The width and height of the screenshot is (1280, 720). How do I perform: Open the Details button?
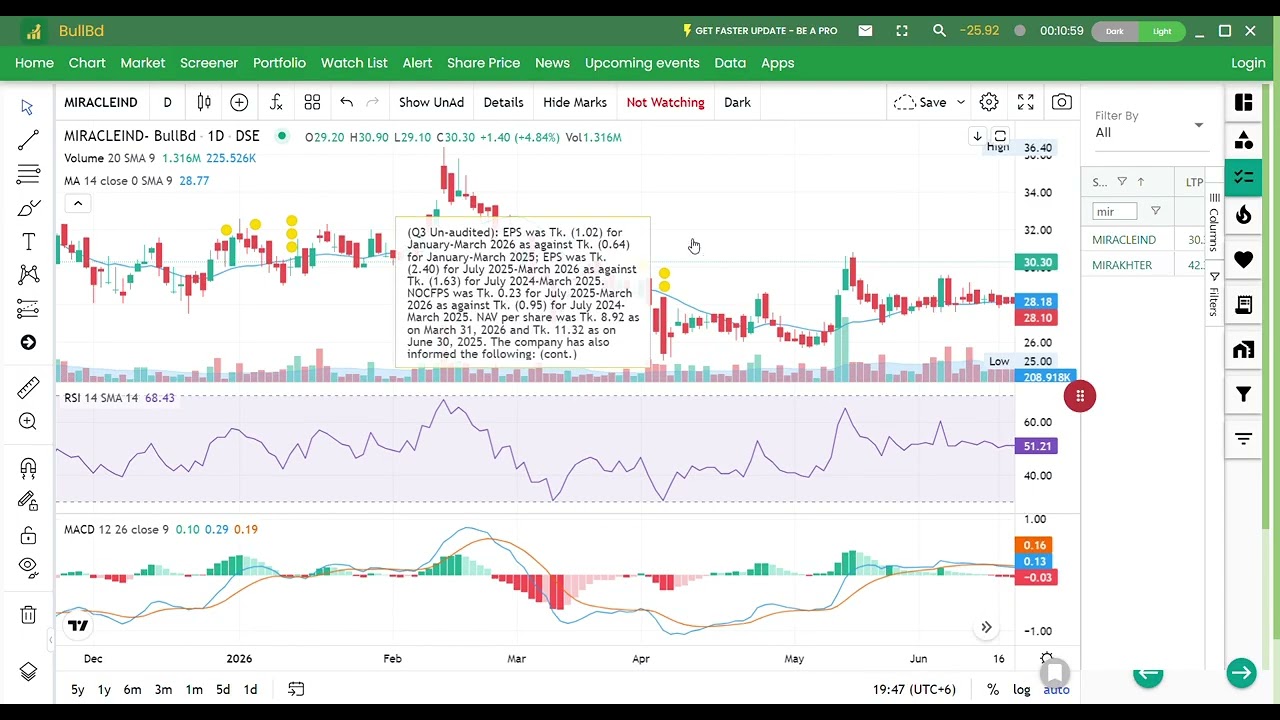click(x=503, y=102)
